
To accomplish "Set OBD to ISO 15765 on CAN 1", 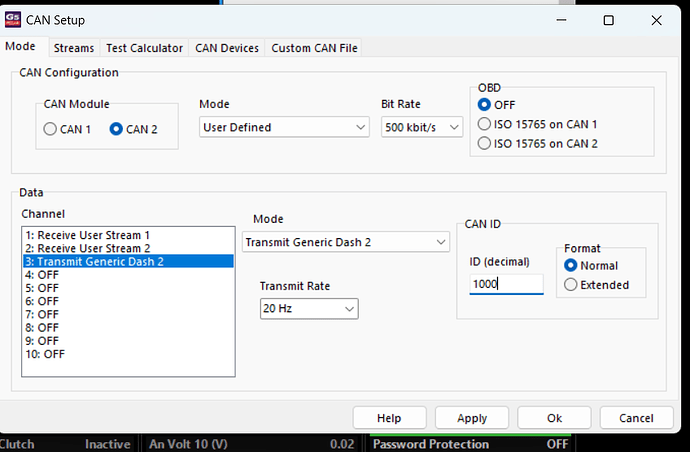I will pos(486,124).
